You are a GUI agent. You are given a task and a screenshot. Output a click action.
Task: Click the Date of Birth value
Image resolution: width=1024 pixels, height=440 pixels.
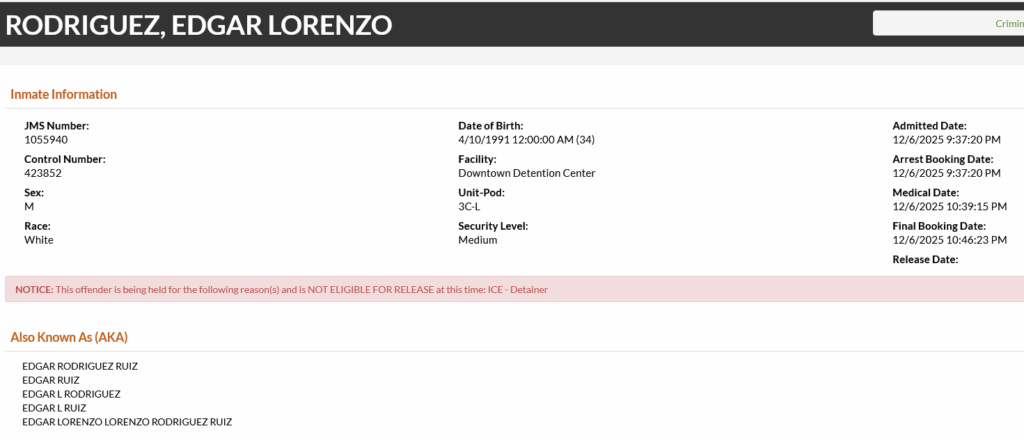526,140
